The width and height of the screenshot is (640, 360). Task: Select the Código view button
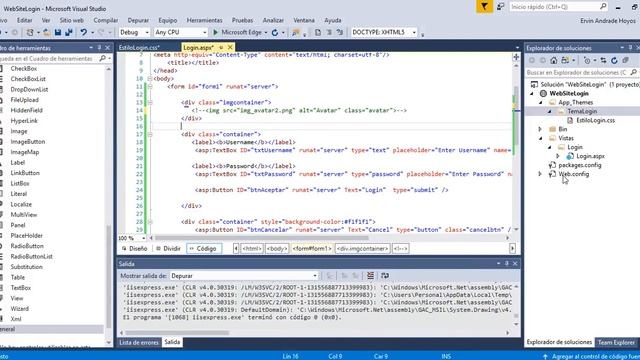click(204, 249)
